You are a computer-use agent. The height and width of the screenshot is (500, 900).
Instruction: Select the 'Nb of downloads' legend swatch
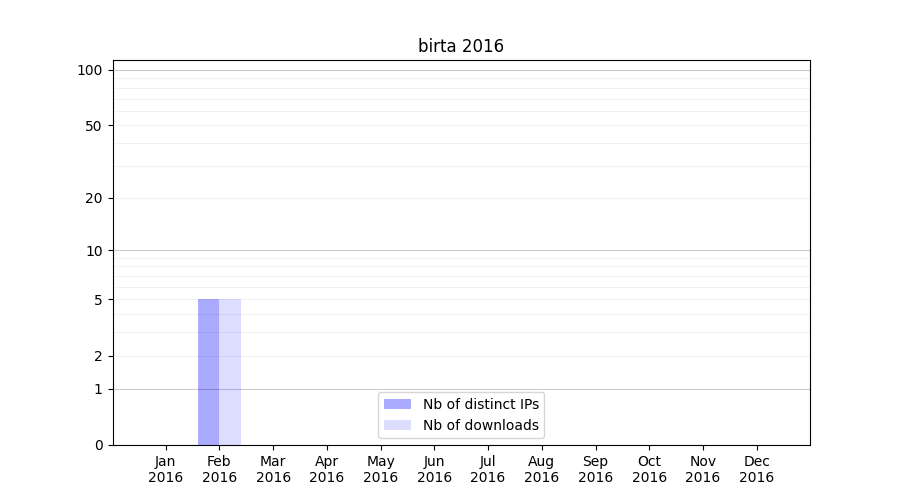coord(397,425)
